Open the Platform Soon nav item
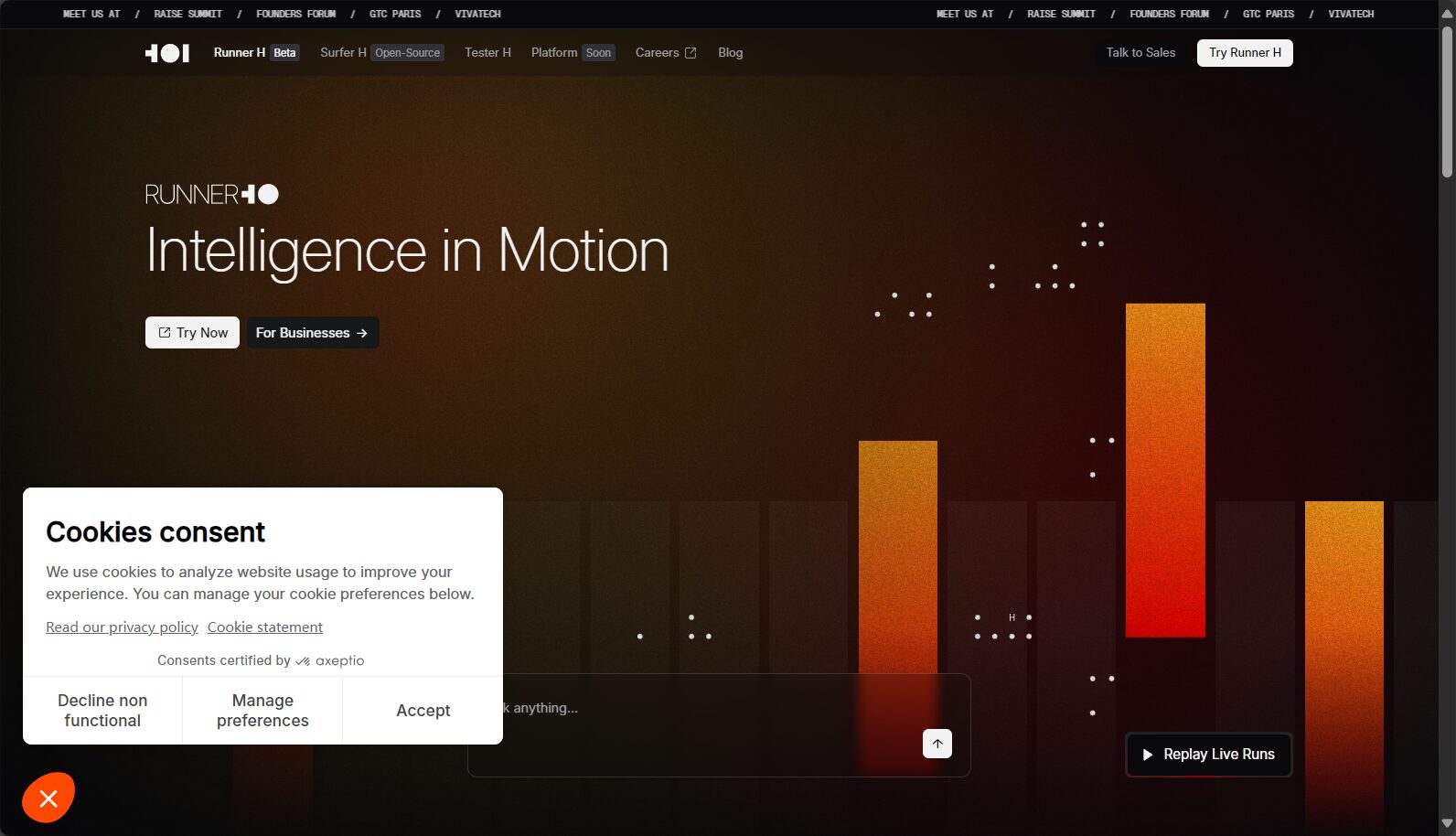The image size is (1456, 836). [x=573, y=53]
